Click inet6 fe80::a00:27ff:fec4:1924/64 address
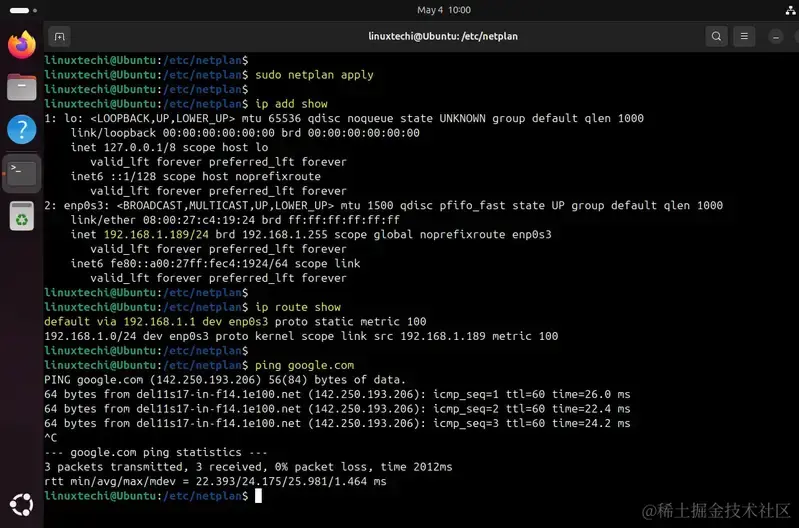This screenshot has width=799, height=528. pos(199,263)
